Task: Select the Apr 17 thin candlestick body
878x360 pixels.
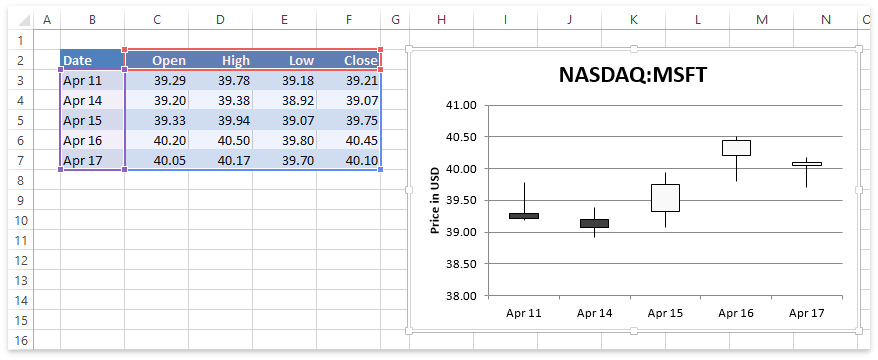Action: (807, 164)
